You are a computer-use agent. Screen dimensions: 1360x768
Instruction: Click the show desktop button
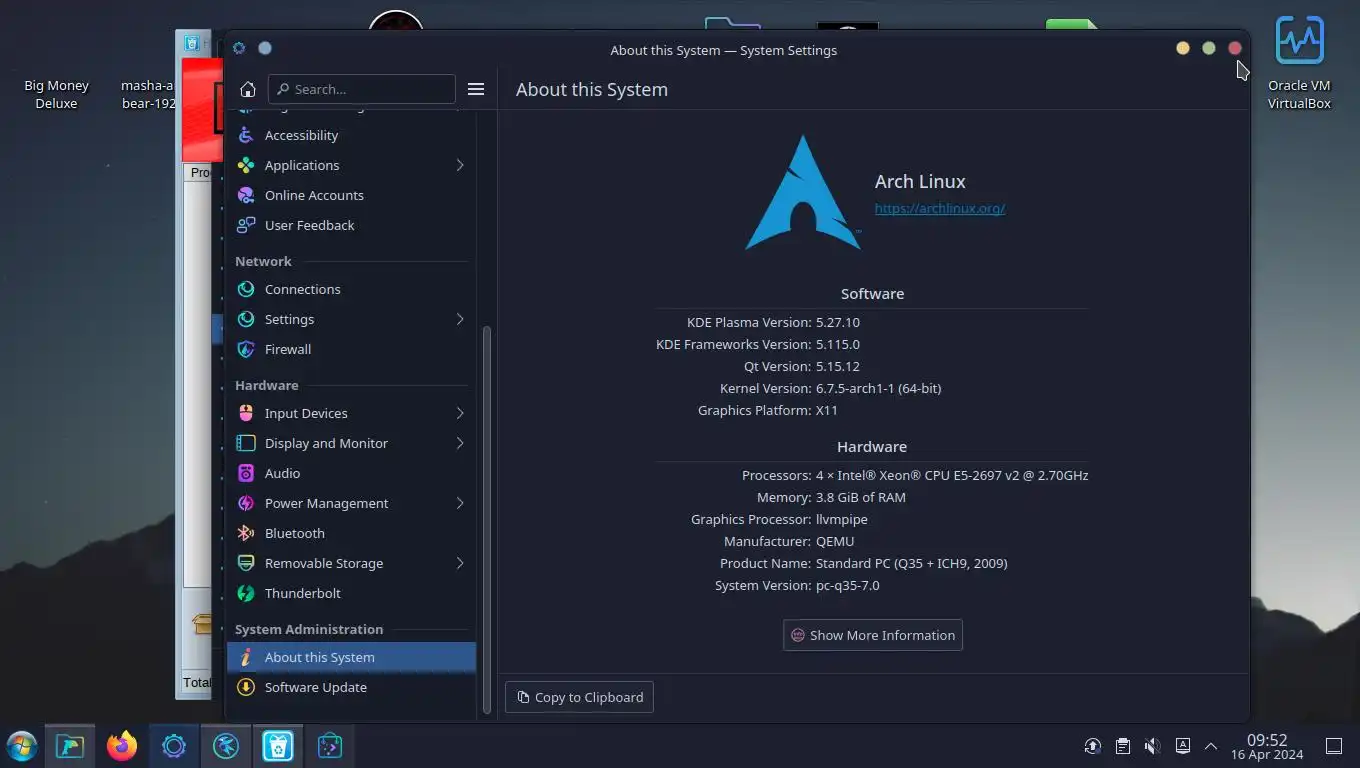1334,746
